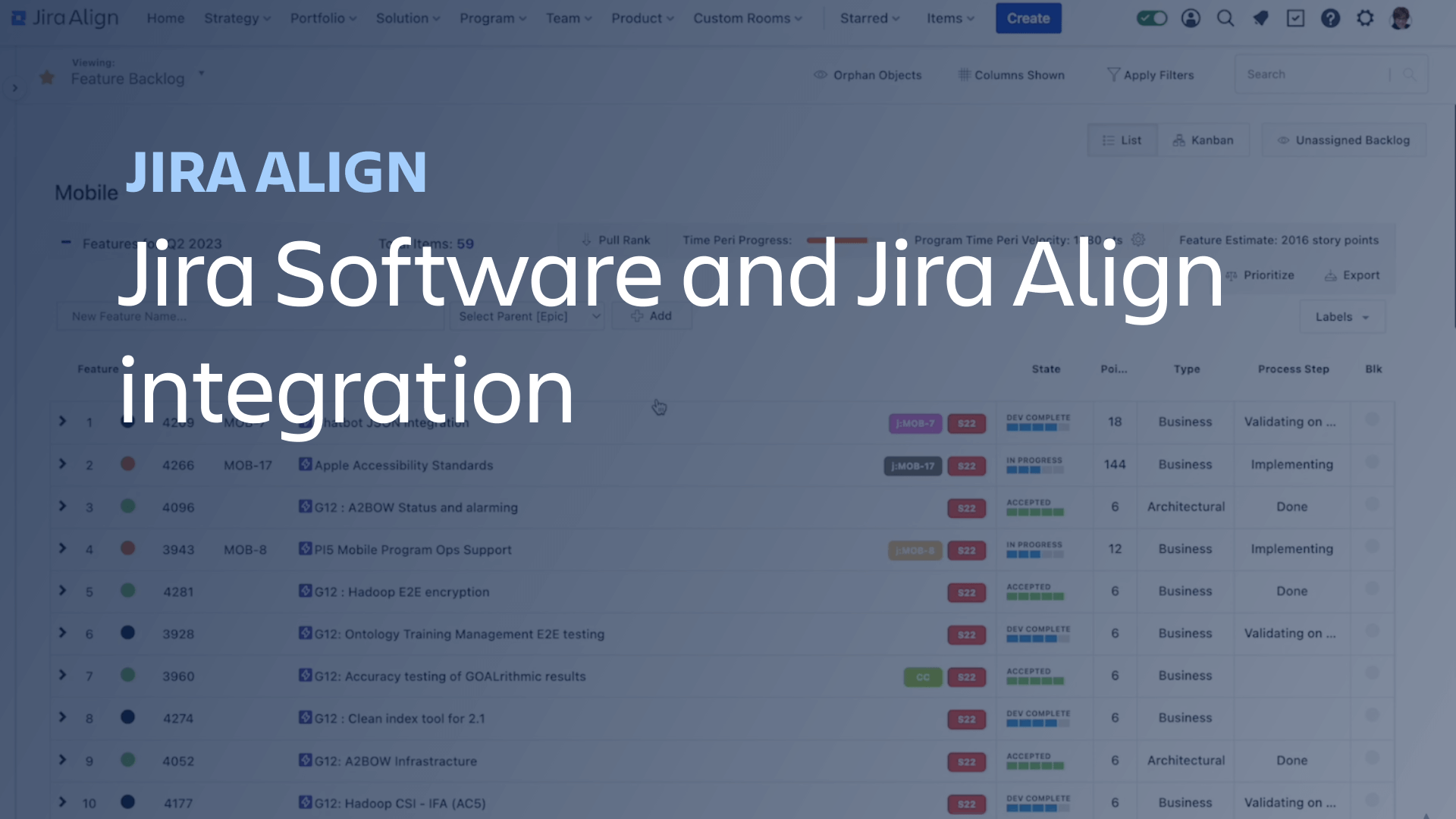Select the Unassigned Backlog tab
1456x819 pixels.
tap(1343, 140)
